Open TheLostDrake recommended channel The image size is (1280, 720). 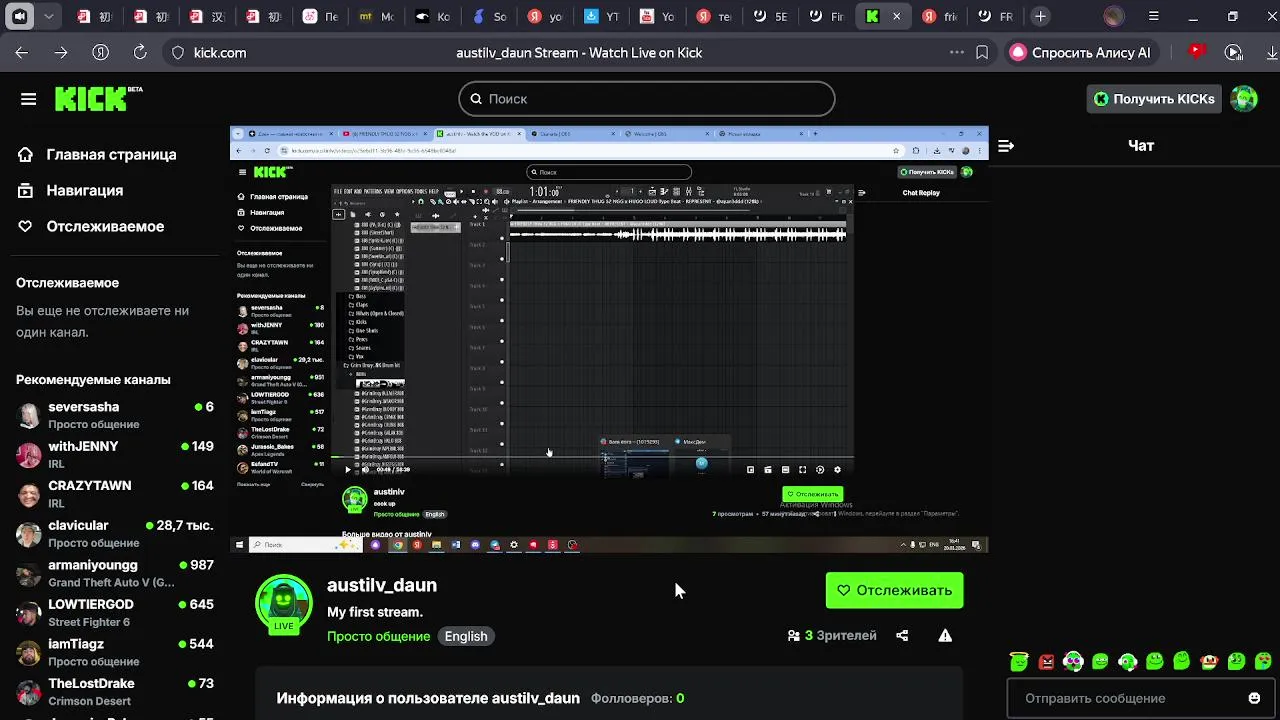tap(115, 692)
